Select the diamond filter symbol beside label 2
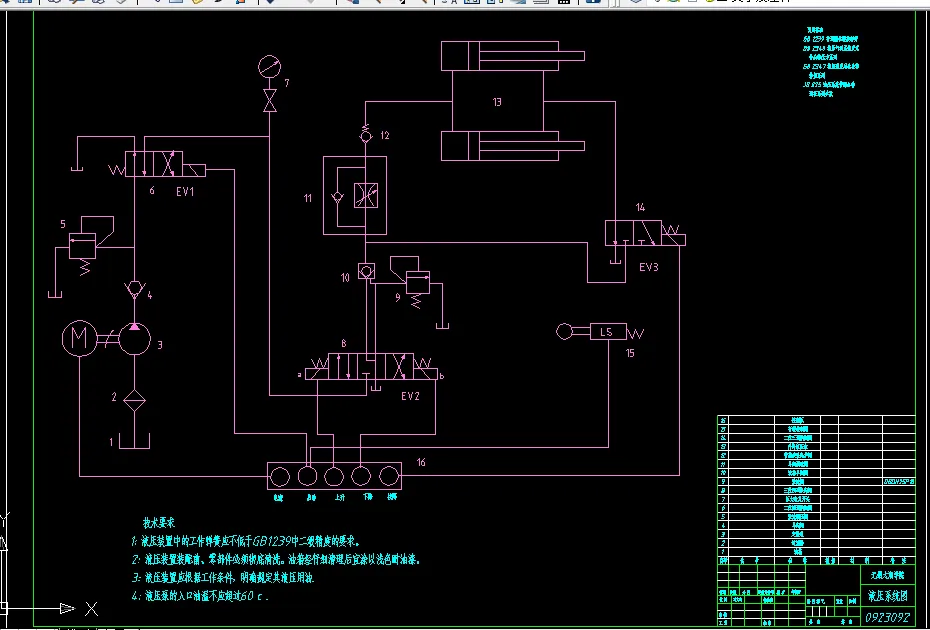The width and height of the screenshot is (930, 630). [x=135, y=401]
